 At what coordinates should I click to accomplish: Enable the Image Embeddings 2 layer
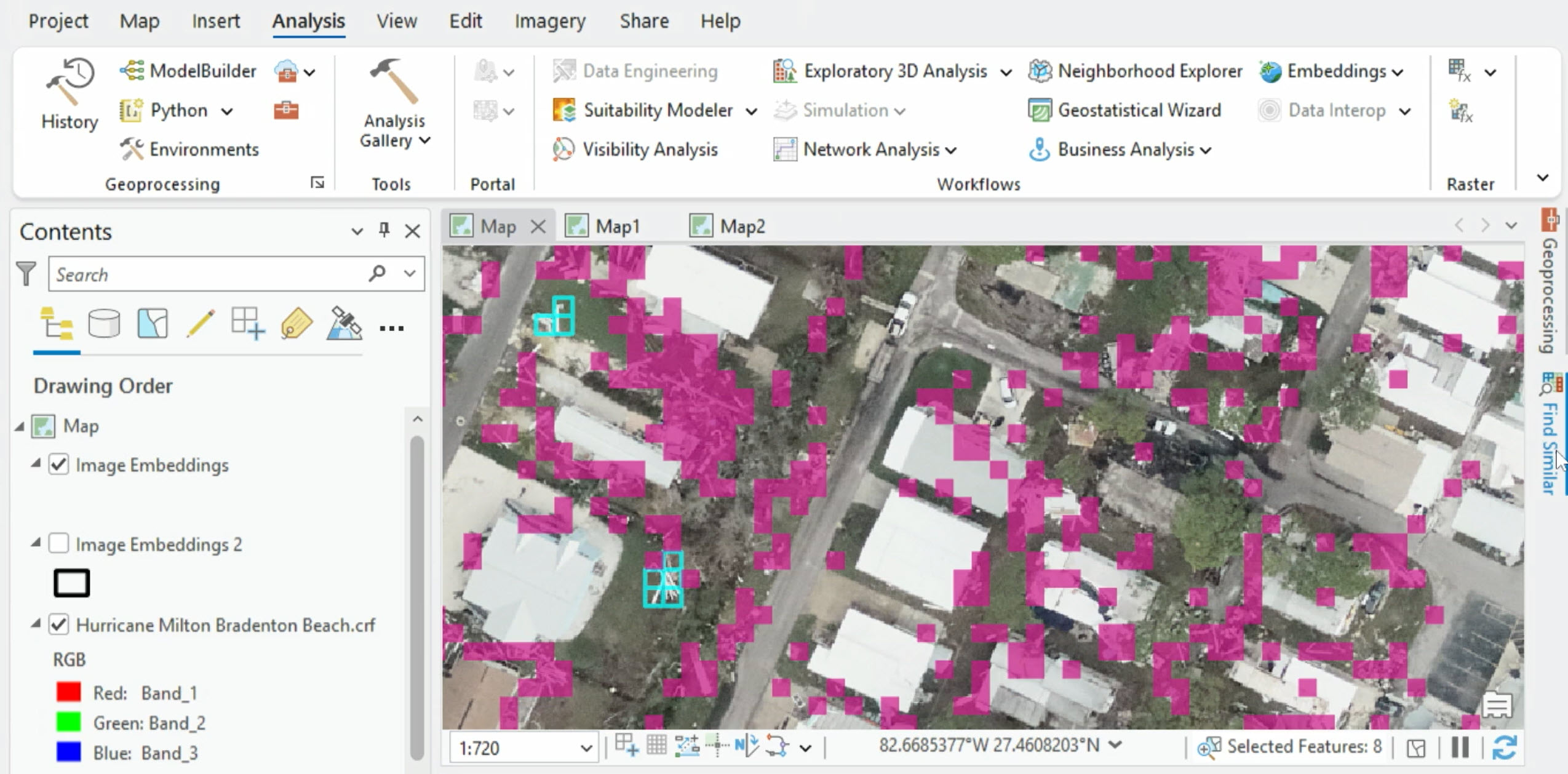pyautogui.click(x=59, y=544)
